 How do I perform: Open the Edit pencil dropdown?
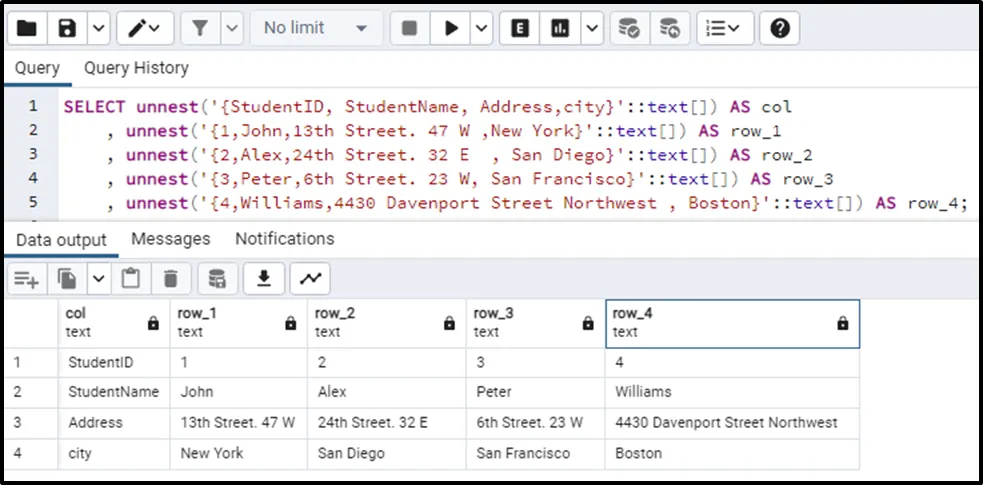point(145,29)
